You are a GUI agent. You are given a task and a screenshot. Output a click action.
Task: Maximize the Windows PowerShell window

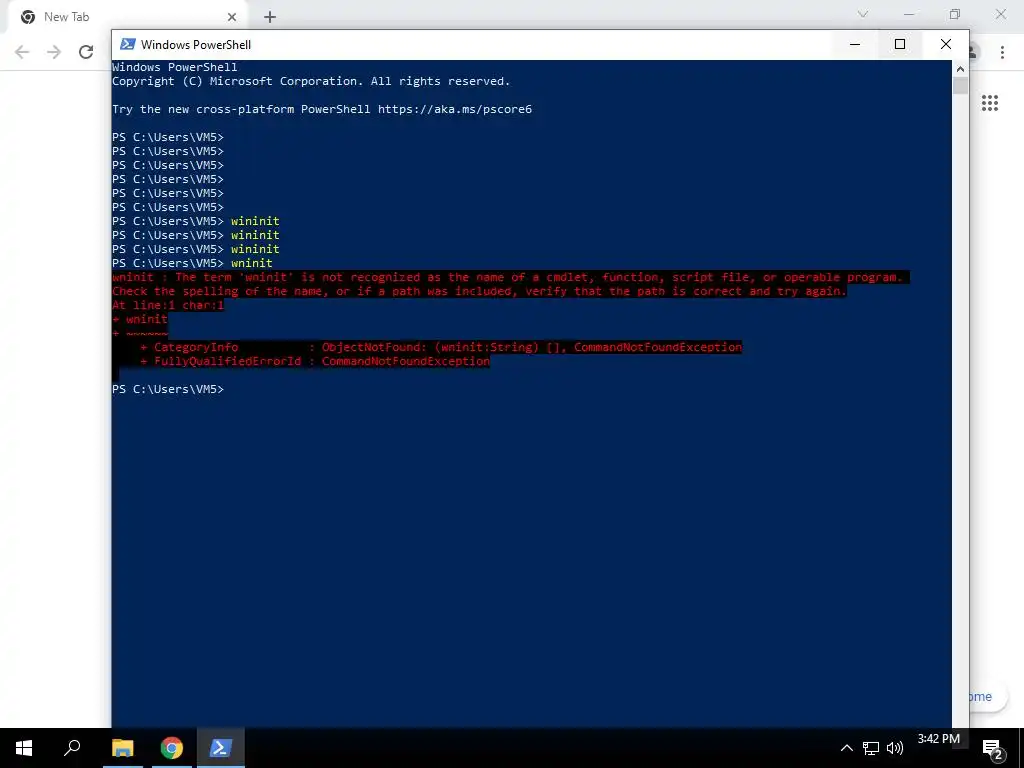pos(899,44)
